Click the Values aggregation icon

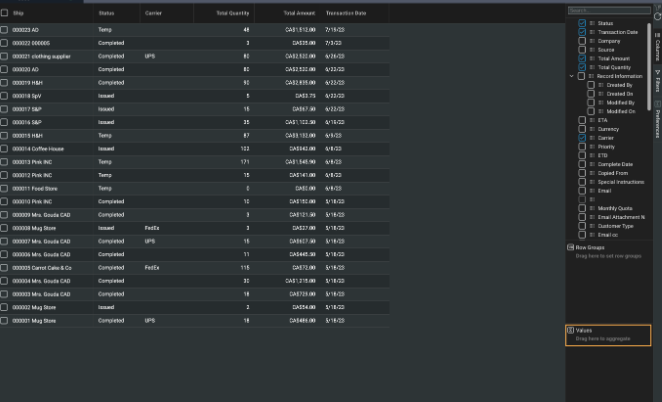point(570,329)
